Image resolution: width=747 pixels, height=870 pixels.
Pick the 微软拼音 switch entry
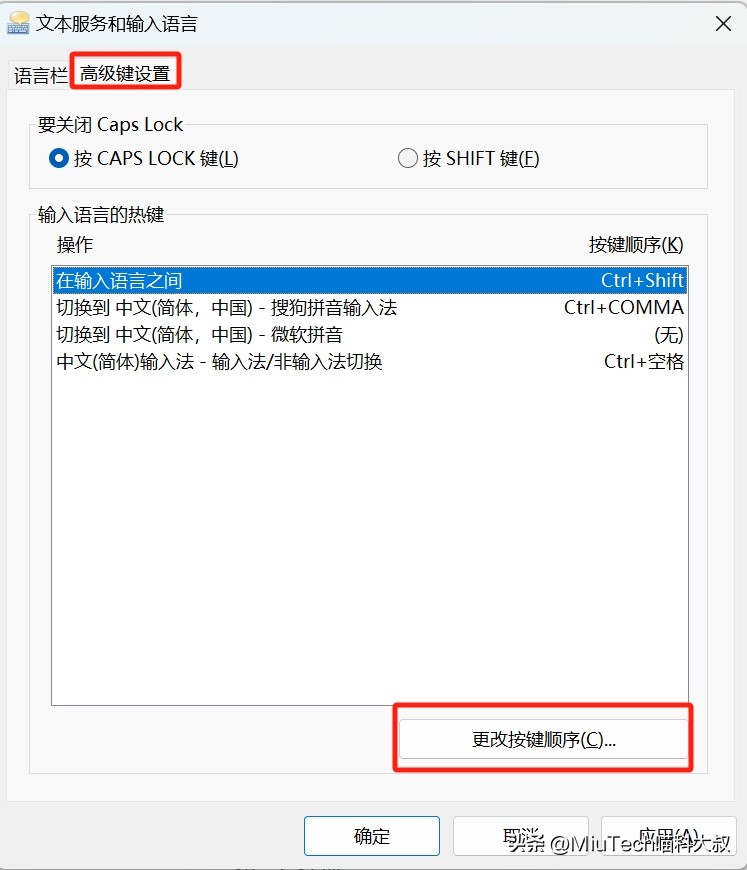click(370, 335)
